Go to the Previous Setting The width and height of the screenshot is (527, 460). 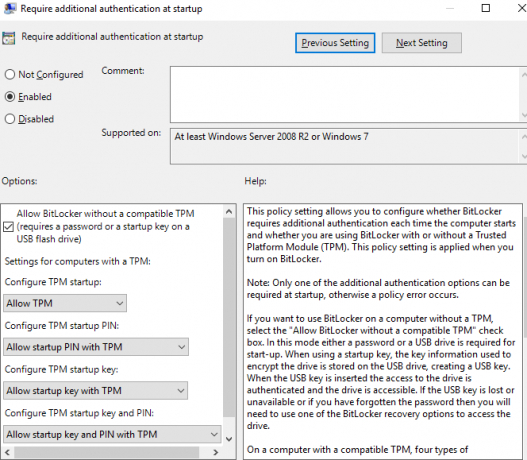click(335, 43)
